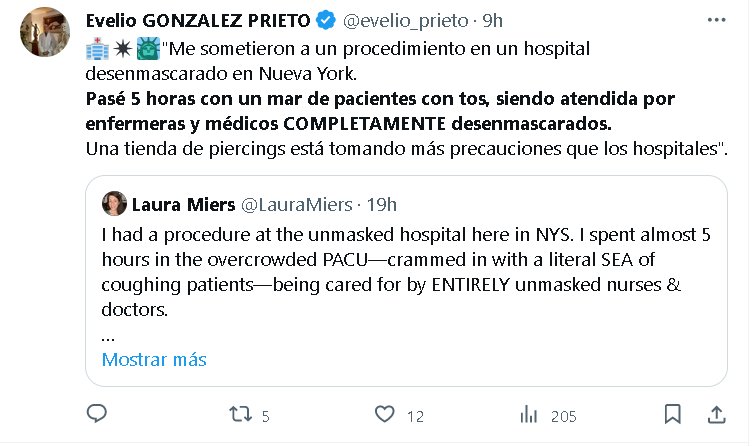Click the blue verified badge
This screenshot has height=446, width=754.
pos(325,19)
